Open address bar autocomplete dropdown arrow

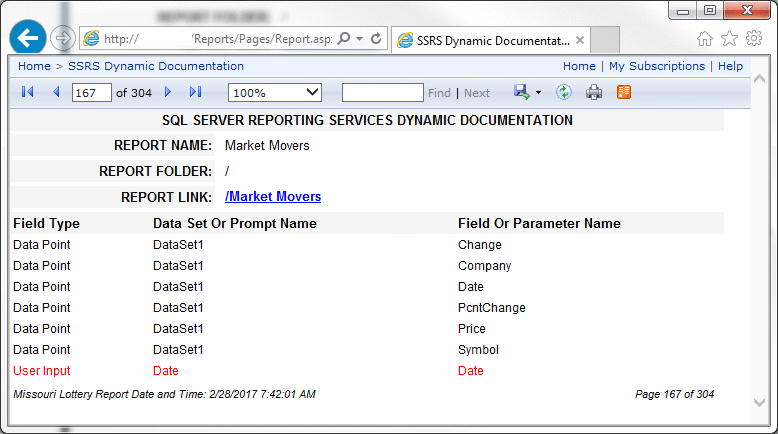(x=359, y=38)
